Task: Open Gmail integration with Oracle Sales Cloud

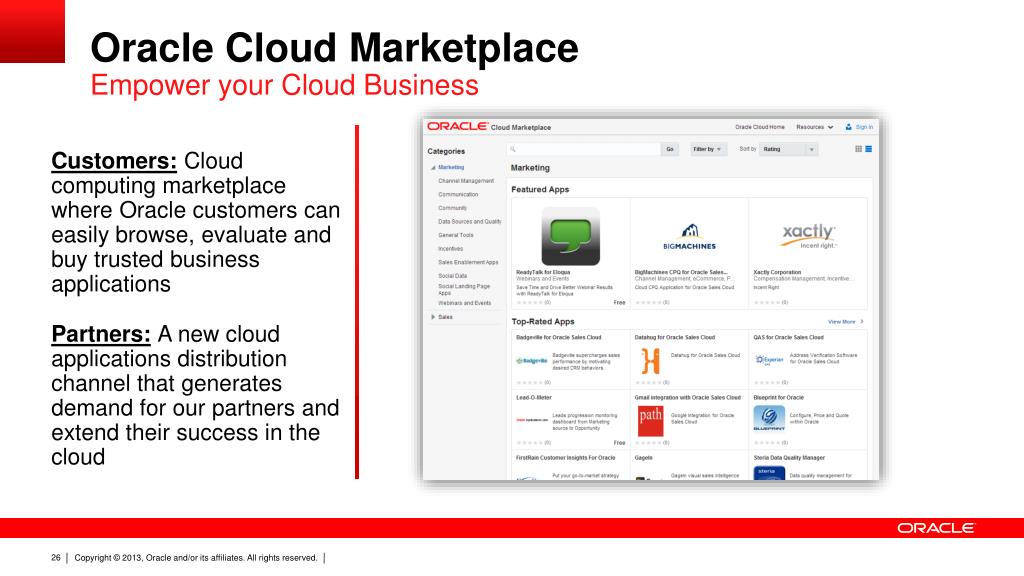Action: (x=688, y=397)
